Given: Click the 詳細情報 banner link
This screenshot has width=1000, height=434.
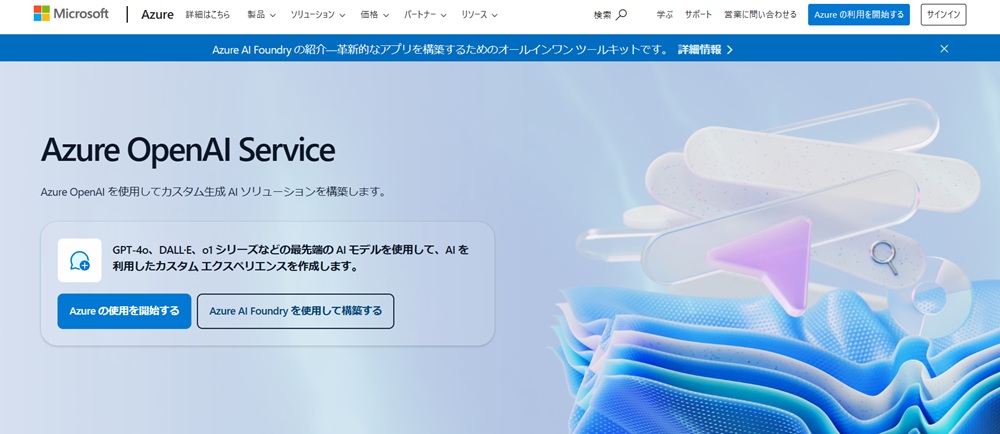Looking at the screenshot, I should click(700, 49).
